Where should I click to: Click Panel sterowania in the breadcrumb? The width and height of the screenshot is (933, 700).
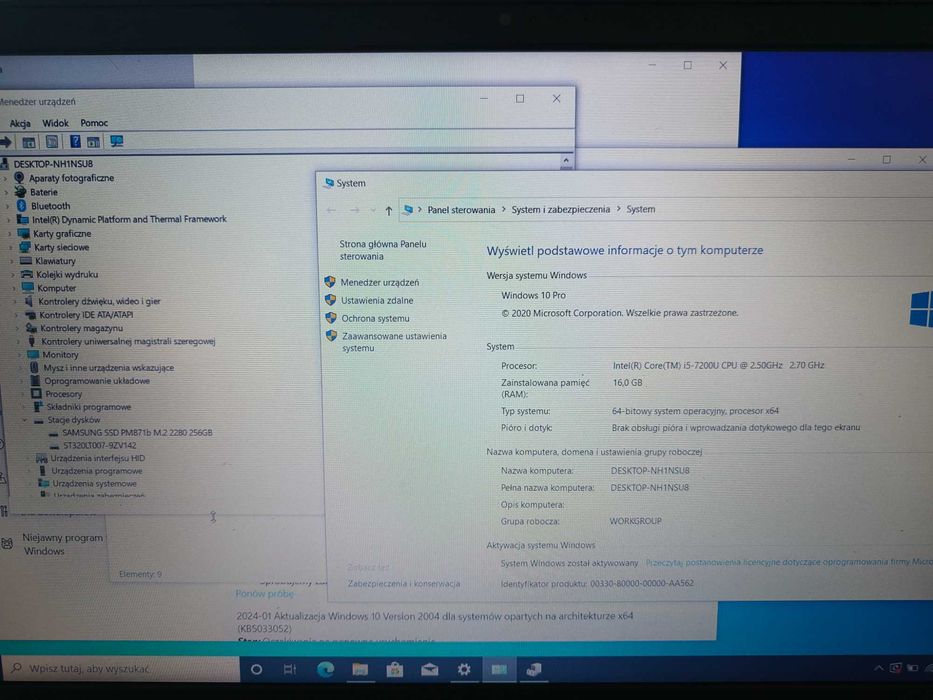click(x=461, y=210)
